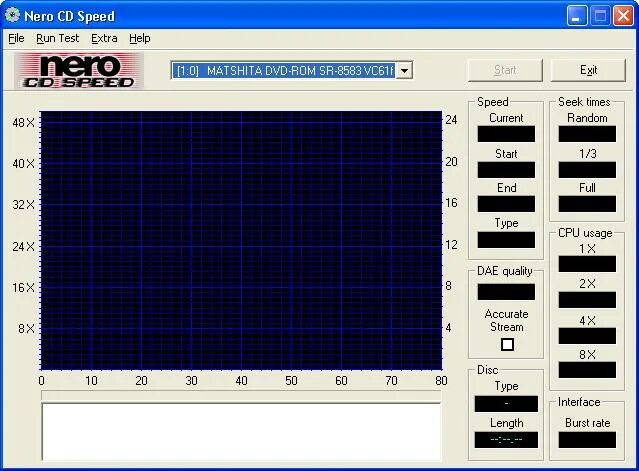This screenshot has width=639, height=471.
Task: Click the Nero CD Speed logo
Action: [x=79, y=70]
